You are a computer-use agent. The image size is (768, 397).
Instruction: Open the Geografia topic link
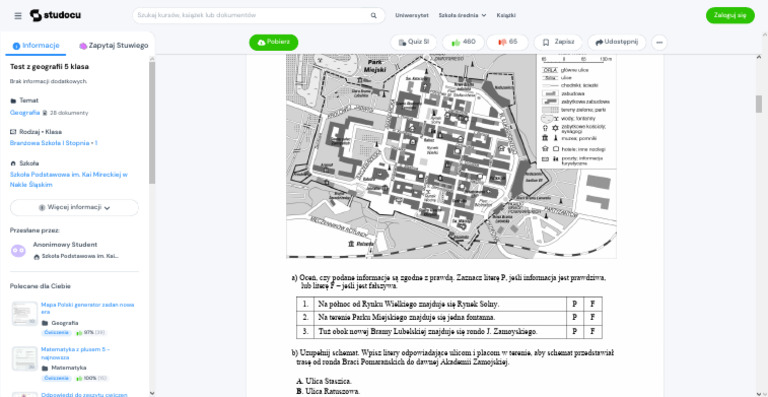coord(25,113)
